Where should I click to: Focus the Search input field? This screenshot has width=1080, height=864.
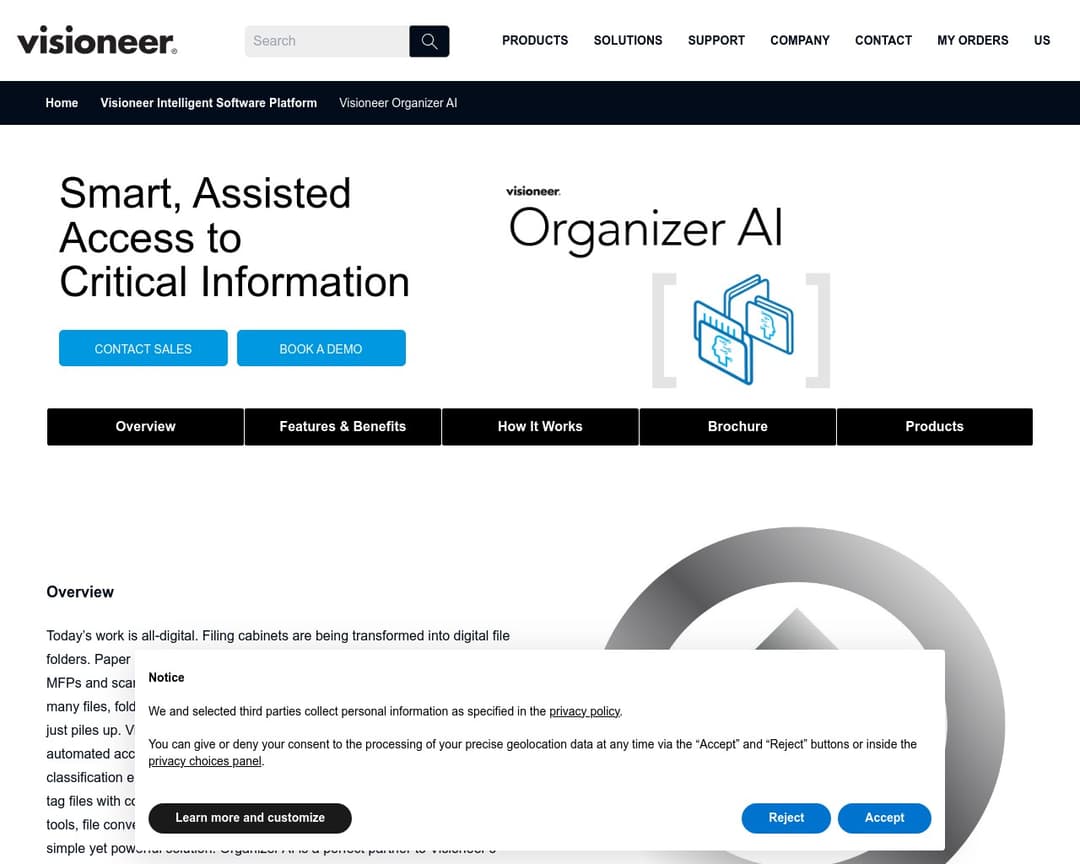click(327, 41)
